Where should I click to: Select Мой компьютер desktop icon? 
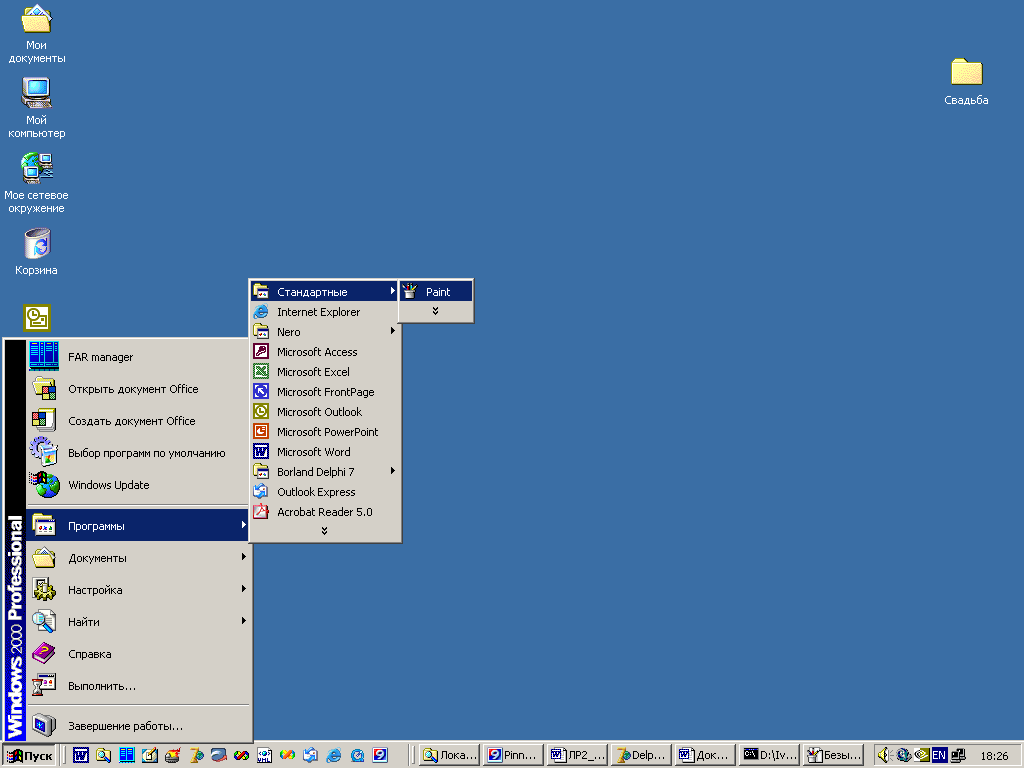(x=37, y=108)
